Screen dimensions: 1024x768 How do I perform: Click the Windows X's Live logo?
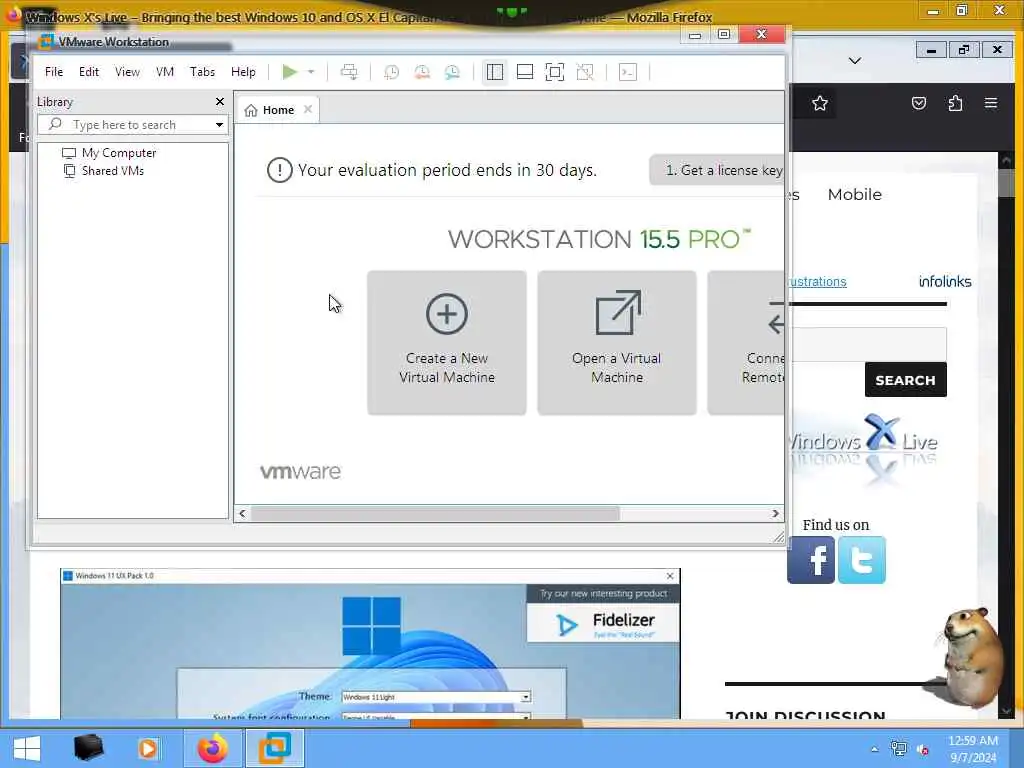click(x=863, y=449)
